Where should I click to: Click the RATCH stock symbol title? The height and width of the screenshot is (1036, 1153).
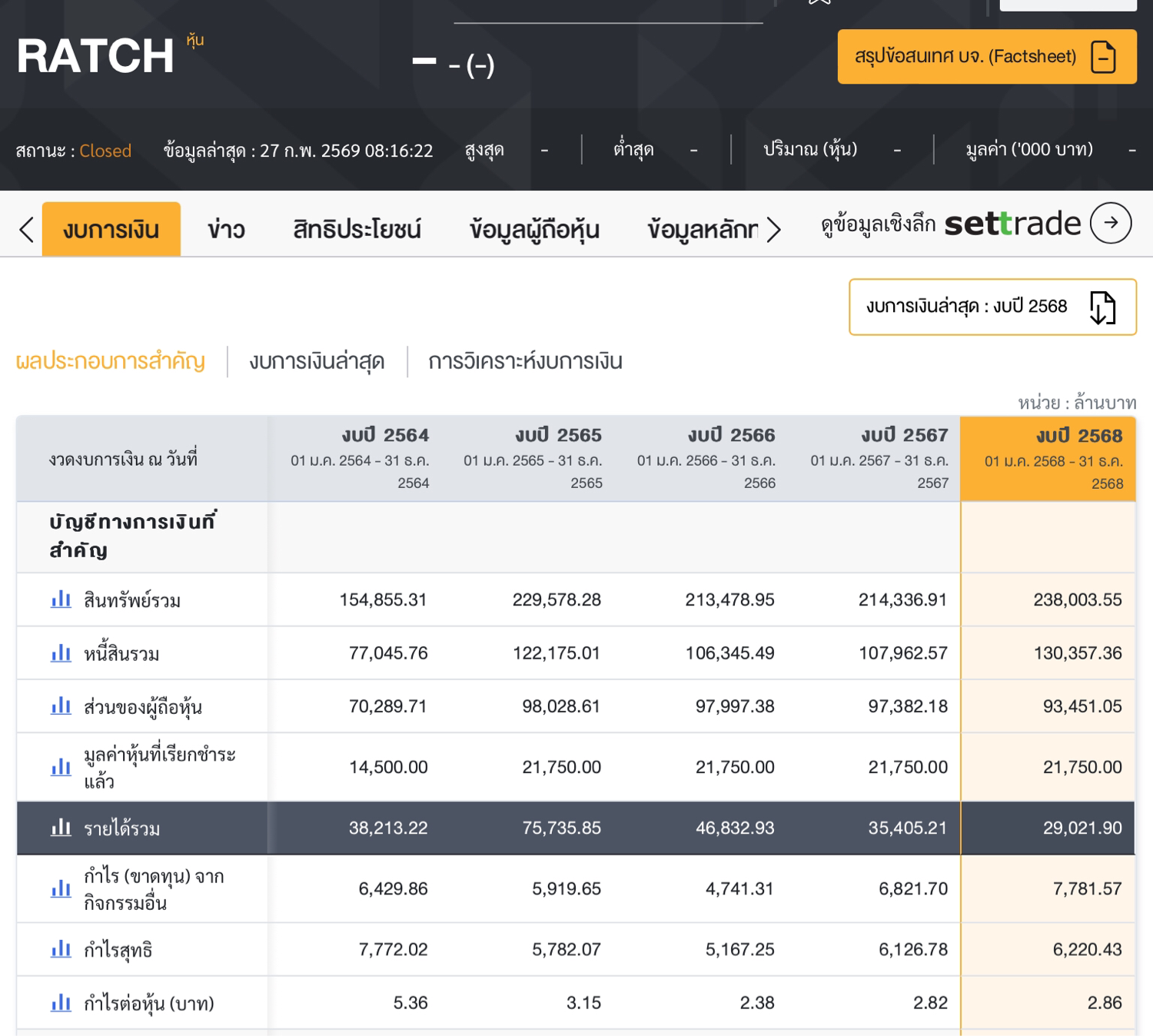pyautogui.click(x=96, y=56)
